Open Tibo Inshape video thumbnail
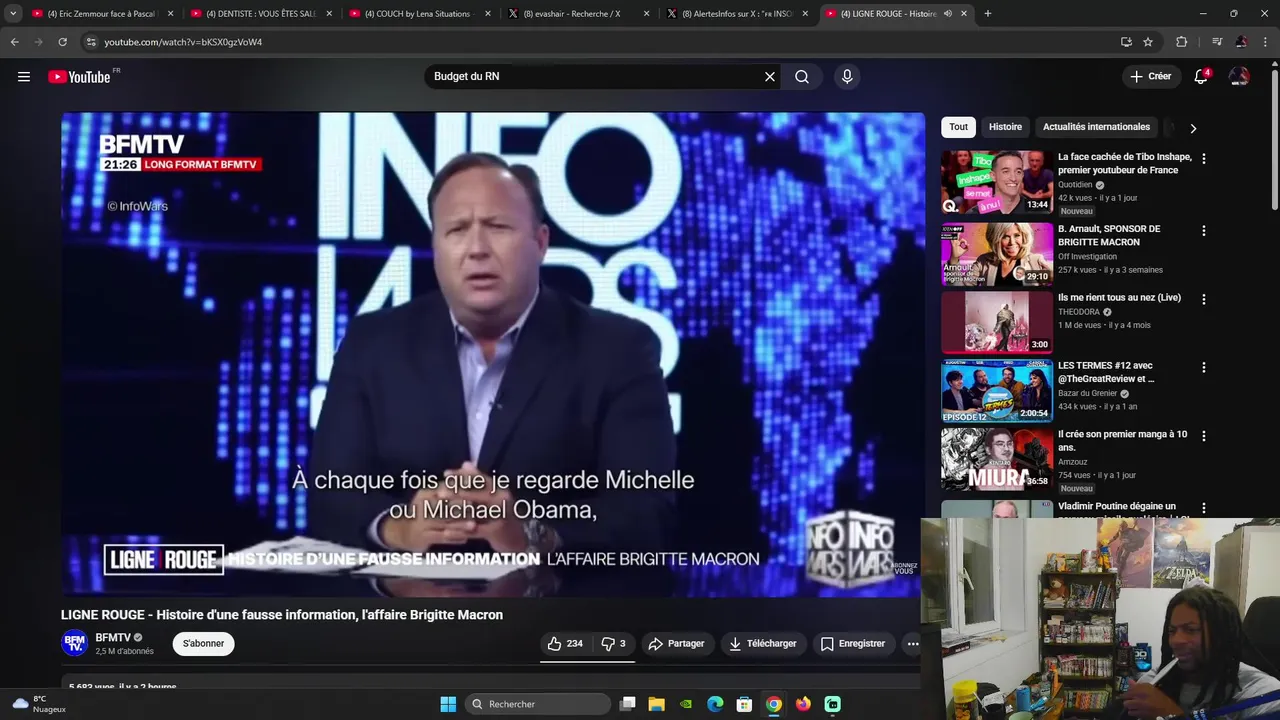Image resolution: width=1280 pixels, height=720 pixels. click(x=997, y=183)
